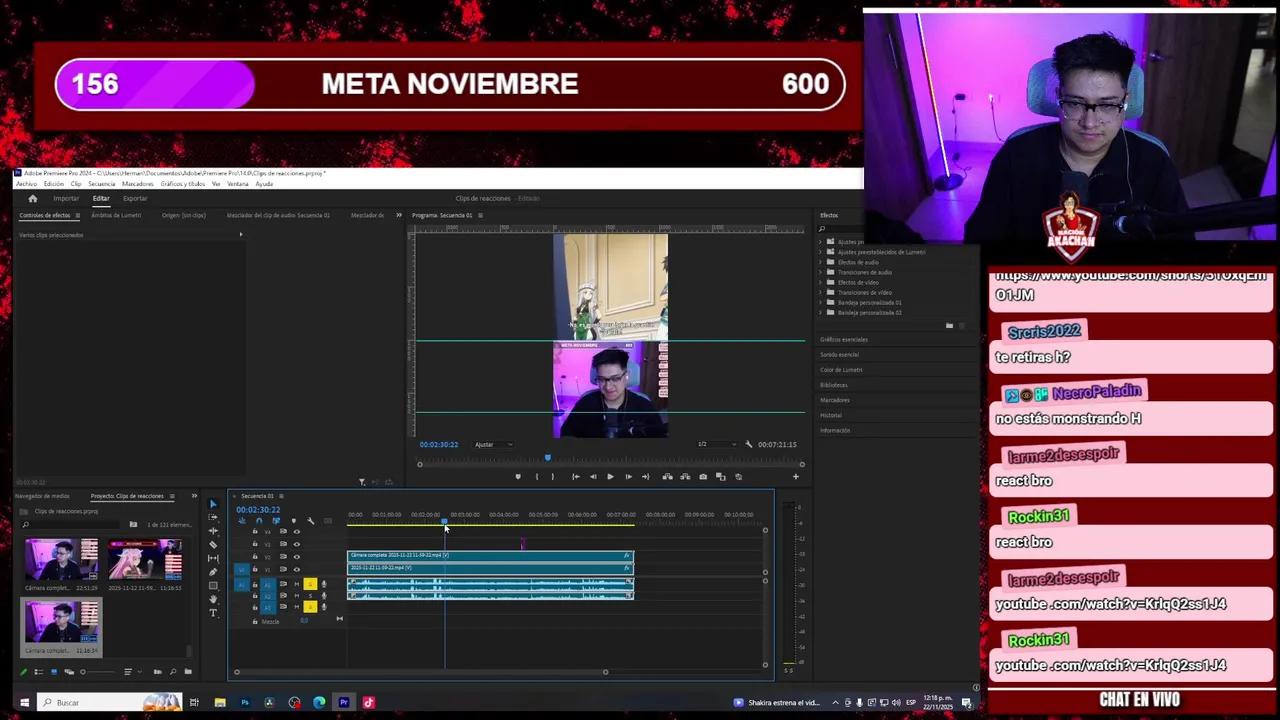Select the Track Select Forward tool
Viewport: 1280px width, 720px height.
[213, 517]
